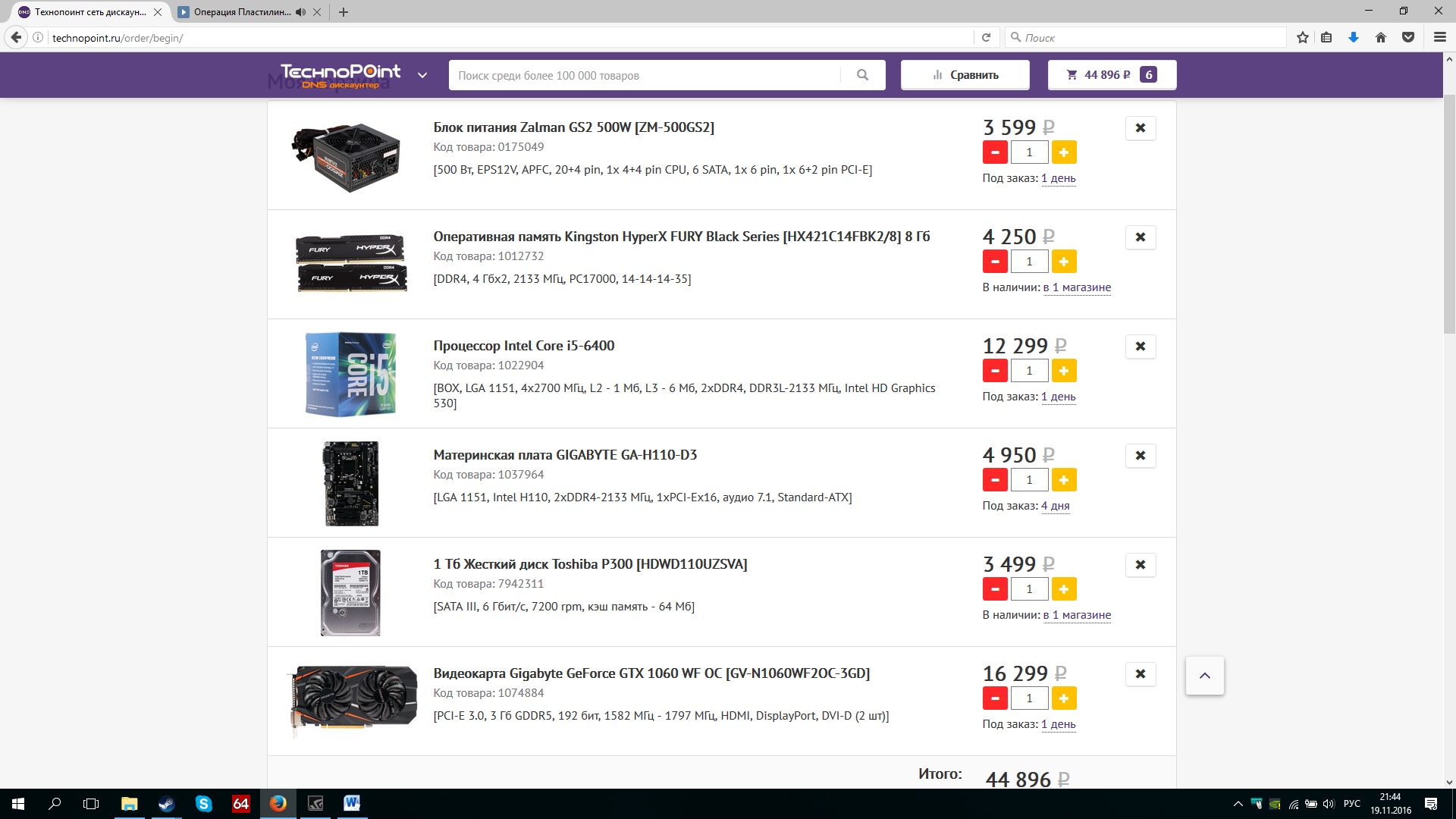
Task: Open the cart button showing 44 896 ₽
Action: click(x=1112, y=75)
